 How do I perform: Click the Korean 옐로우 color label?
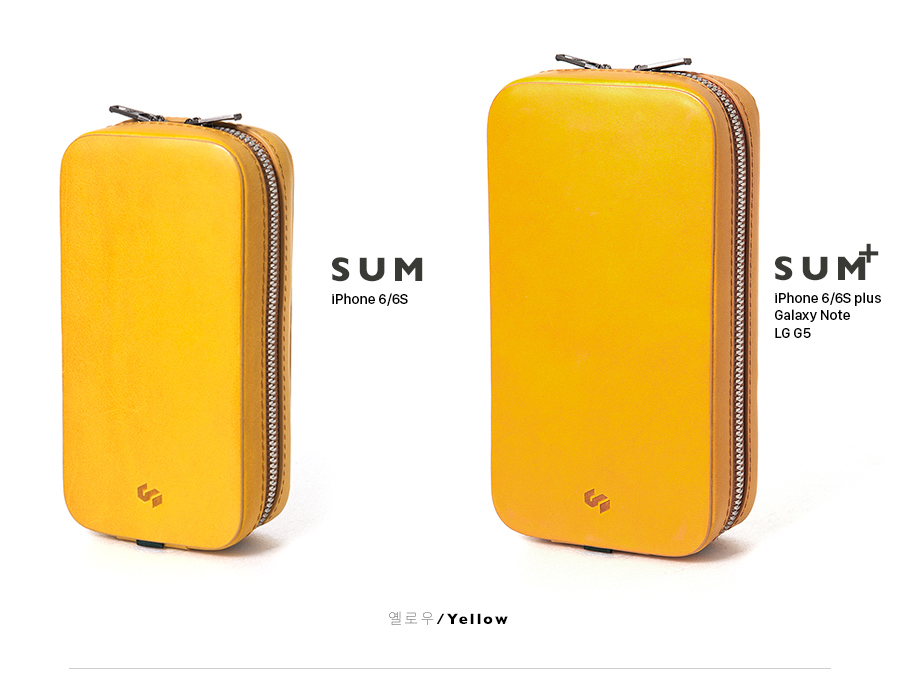click(410, 619)
